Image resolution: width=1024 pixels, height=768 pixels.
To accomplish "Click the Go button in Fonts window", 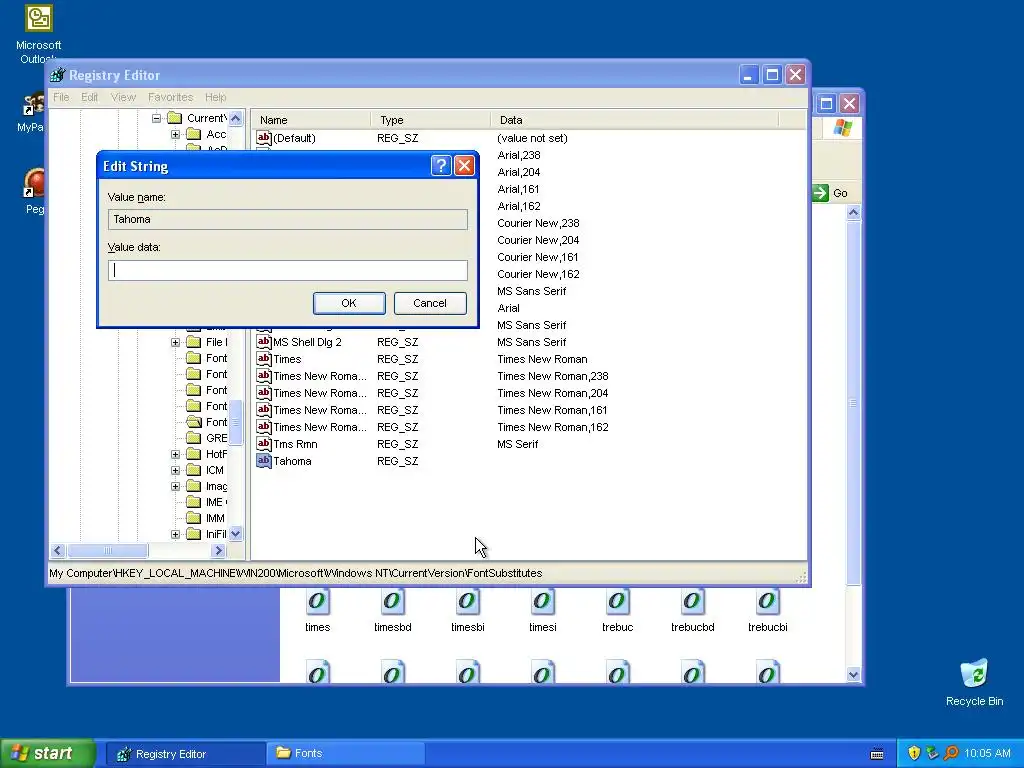I will tap(831, 193).
